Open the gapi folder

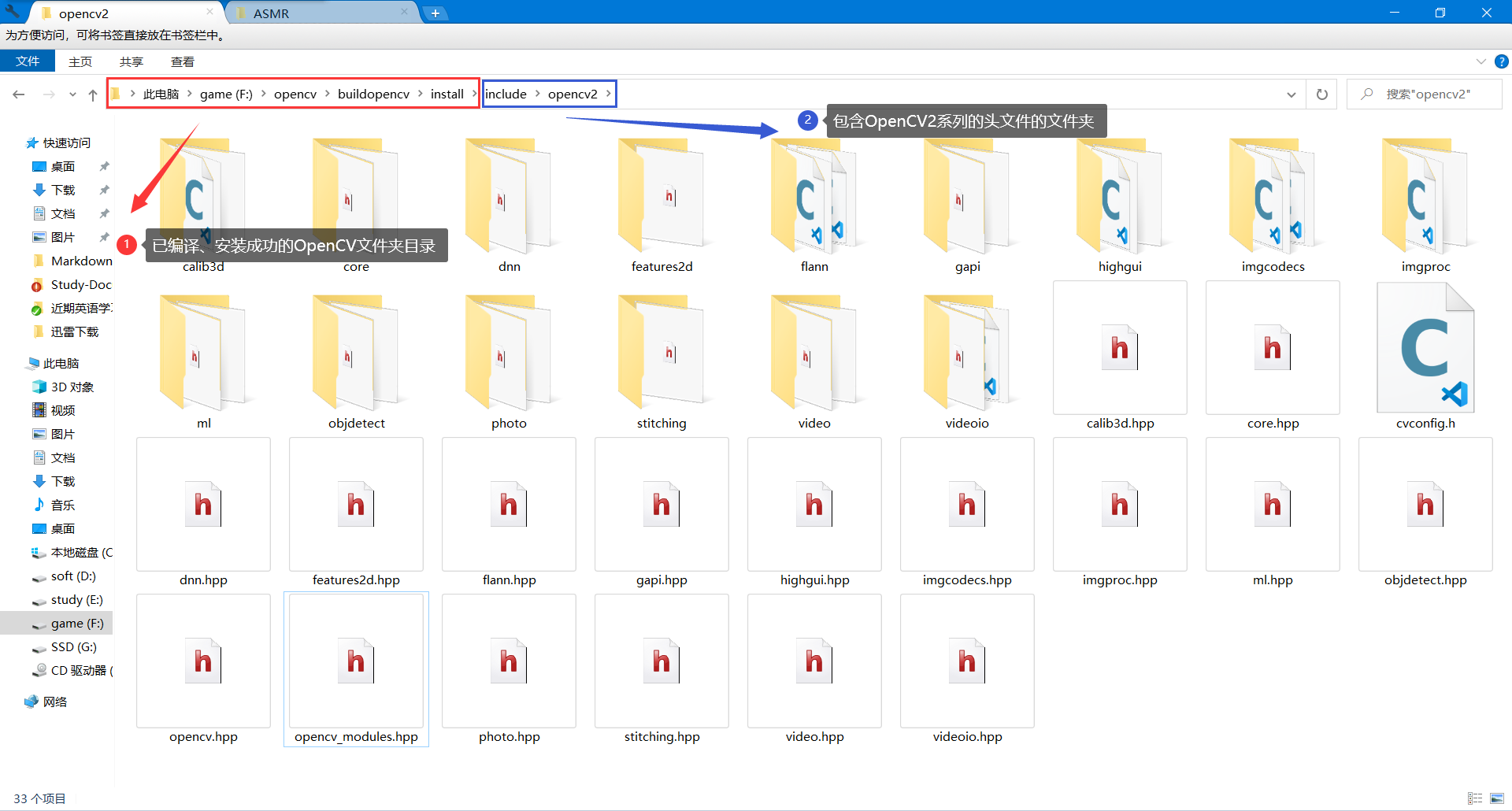point(967,205)
